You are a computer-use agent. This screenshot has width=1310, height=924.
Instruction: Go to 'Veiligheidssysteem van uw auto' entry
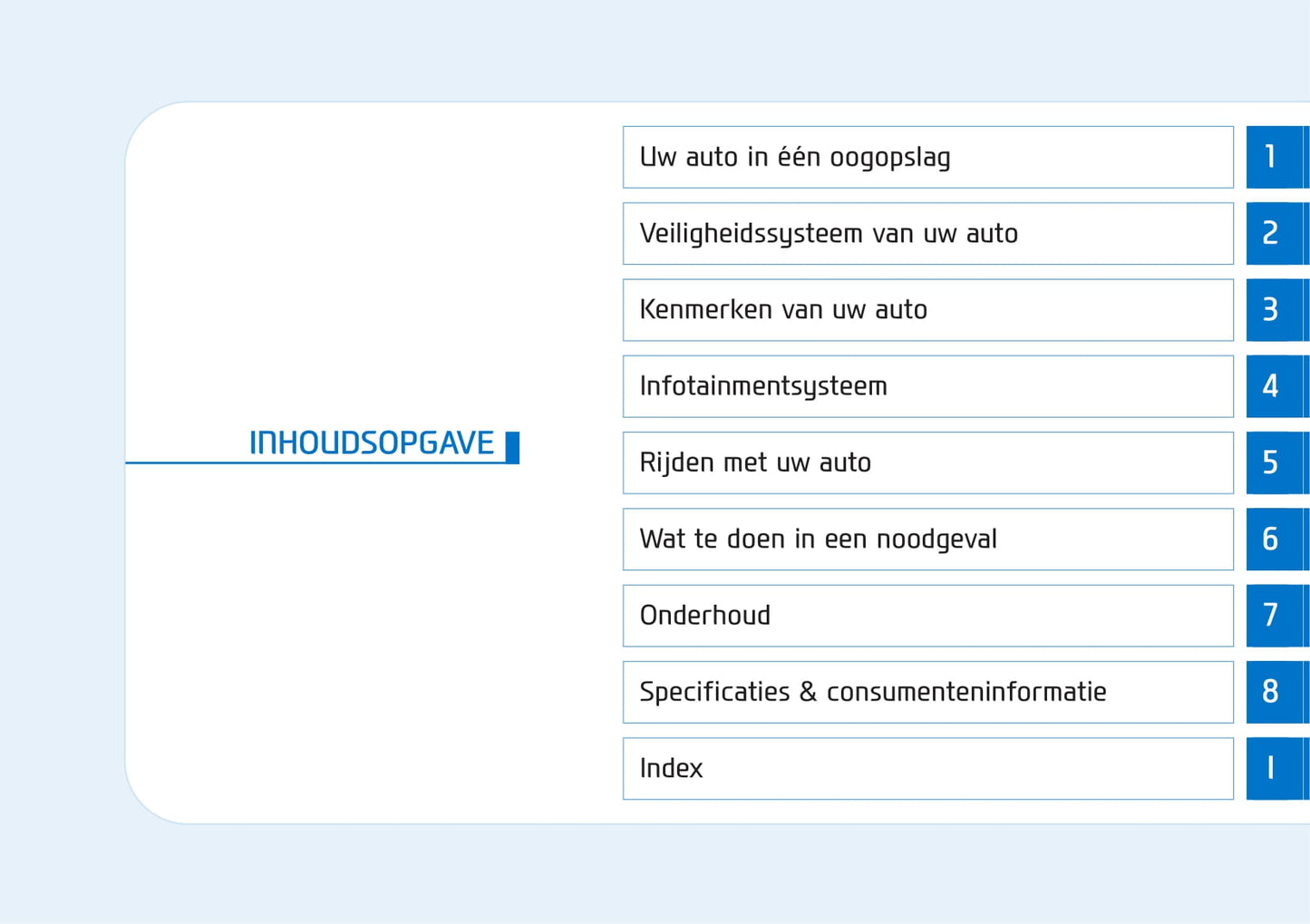coord(927,234)
